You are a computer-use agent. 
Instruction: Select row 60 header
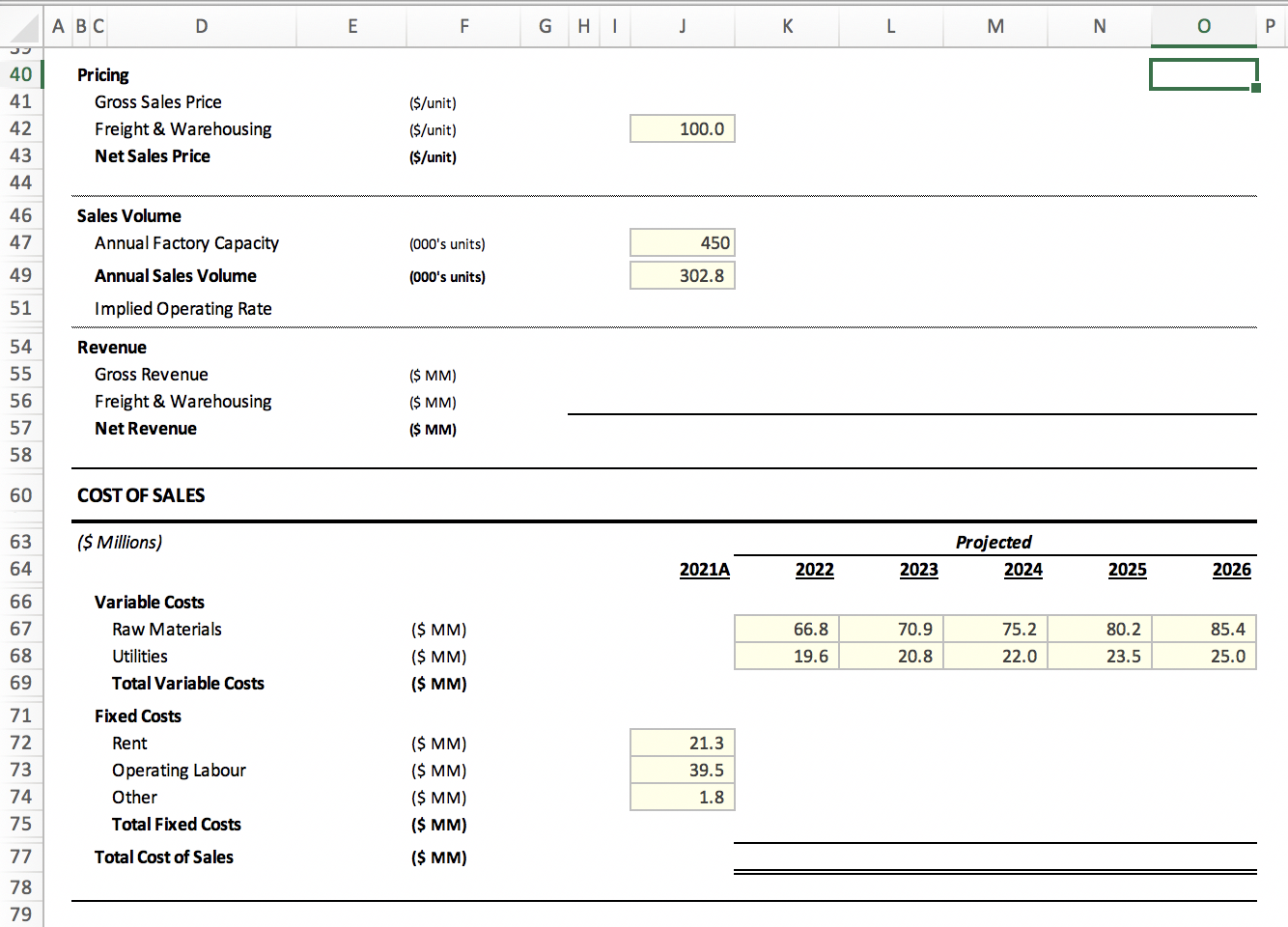[x=21, y=494]
